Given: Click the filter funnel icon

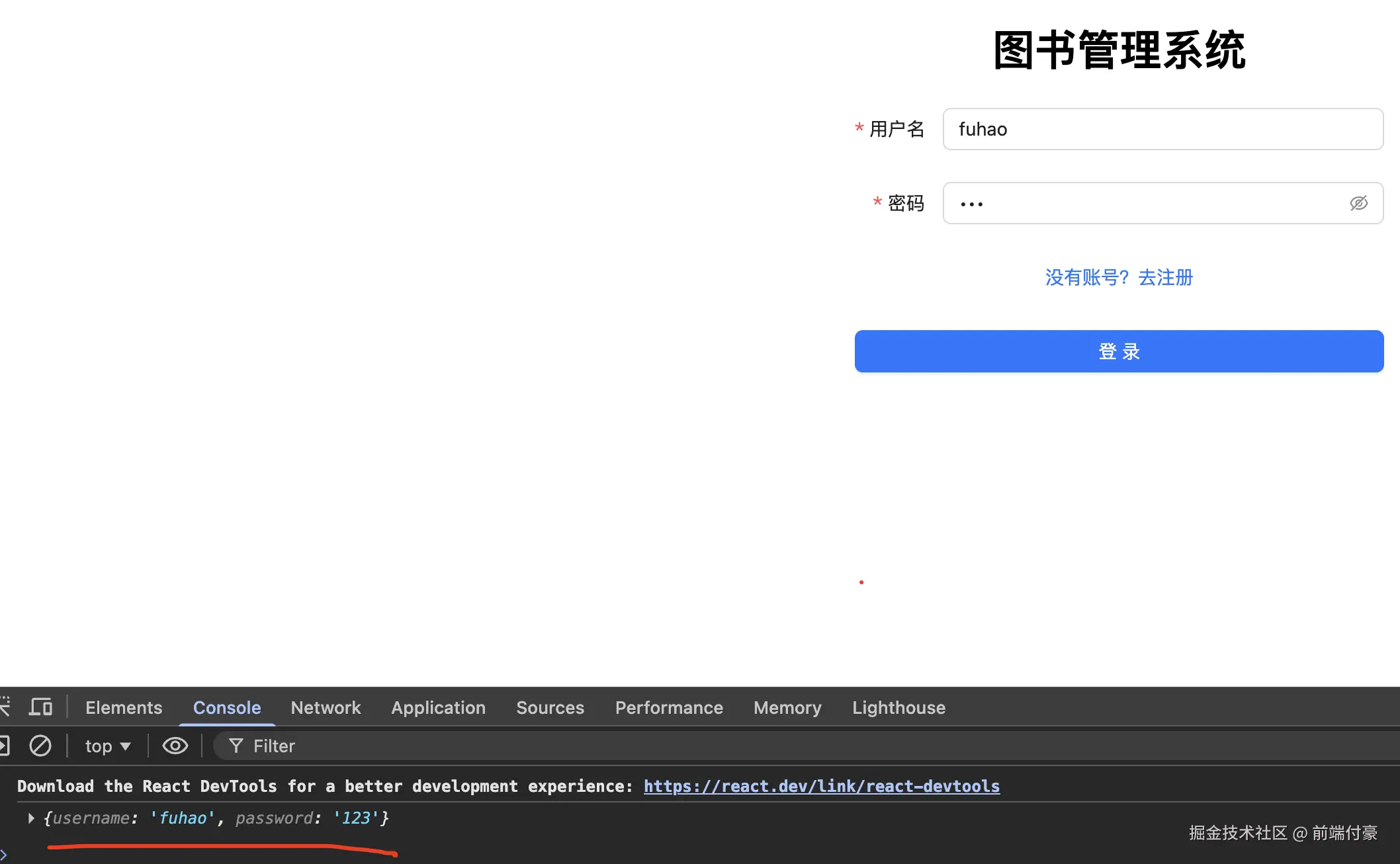Looking at the screenshot, I should (236, 746).
